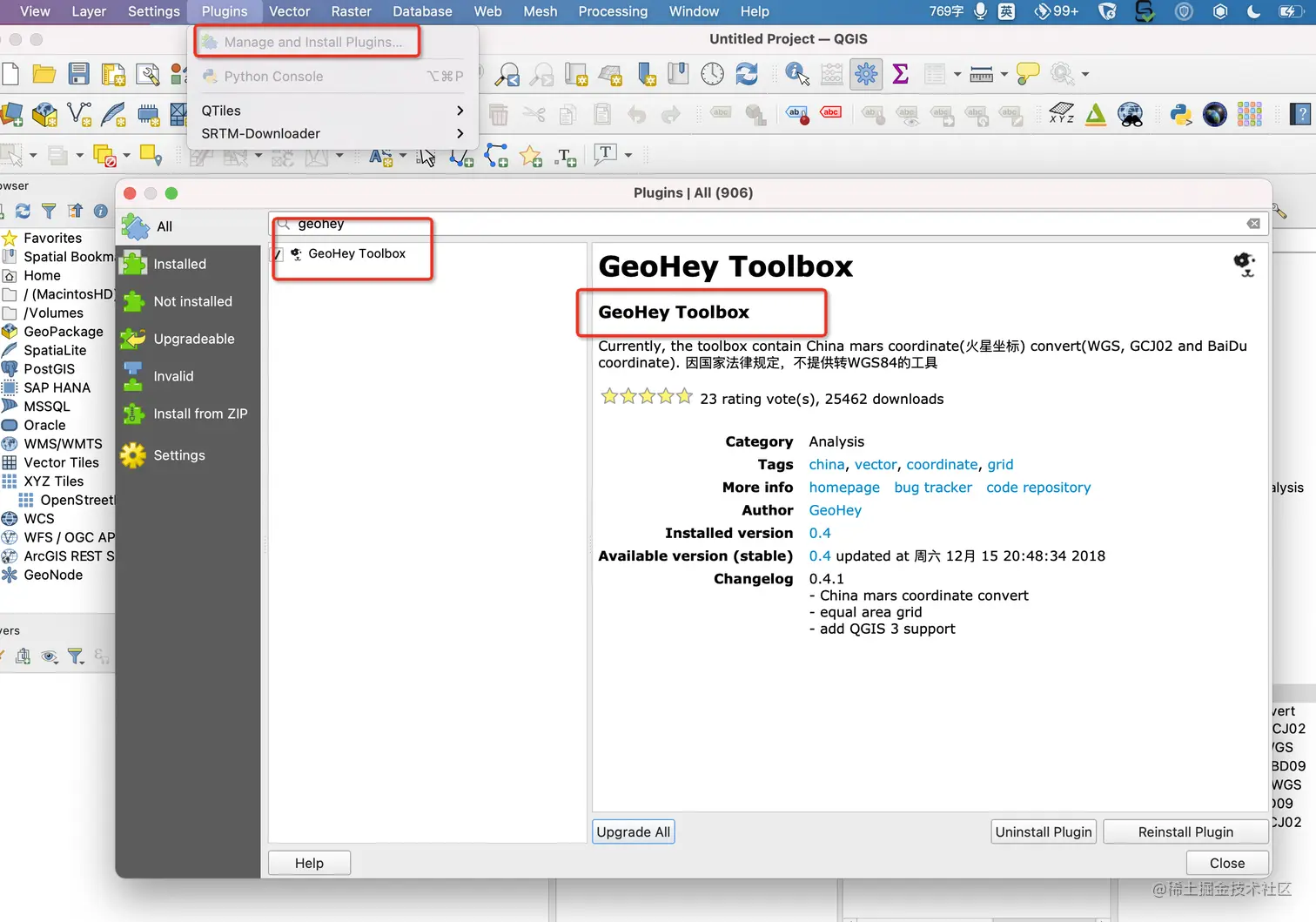Viewport: 1316px width, 922px height.
Task: Open the Measure tool dropdown arrow
Action: click(1004, 75)
